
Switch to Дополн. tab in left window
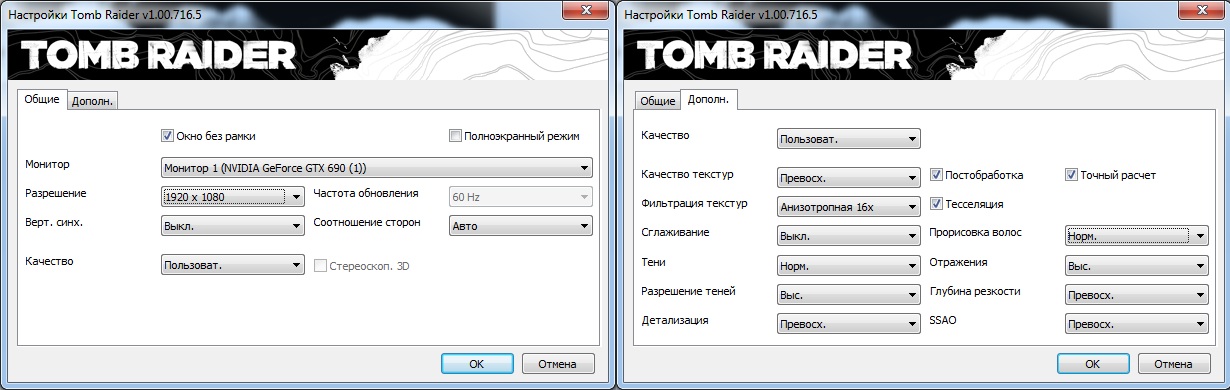coord(93,100)
